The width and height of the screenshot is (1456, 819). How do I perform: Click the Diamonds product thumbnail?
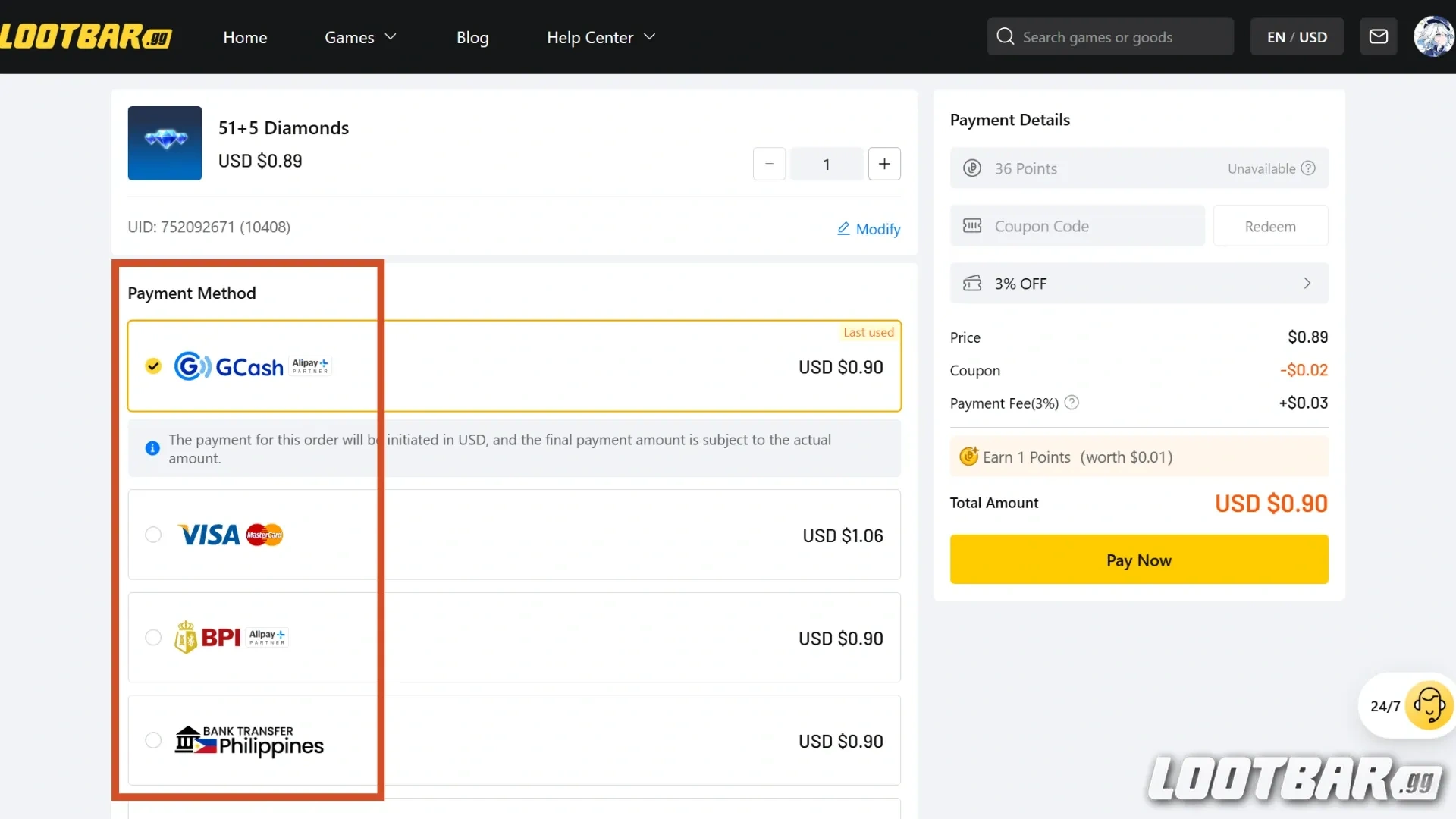(x=165, y=143)
